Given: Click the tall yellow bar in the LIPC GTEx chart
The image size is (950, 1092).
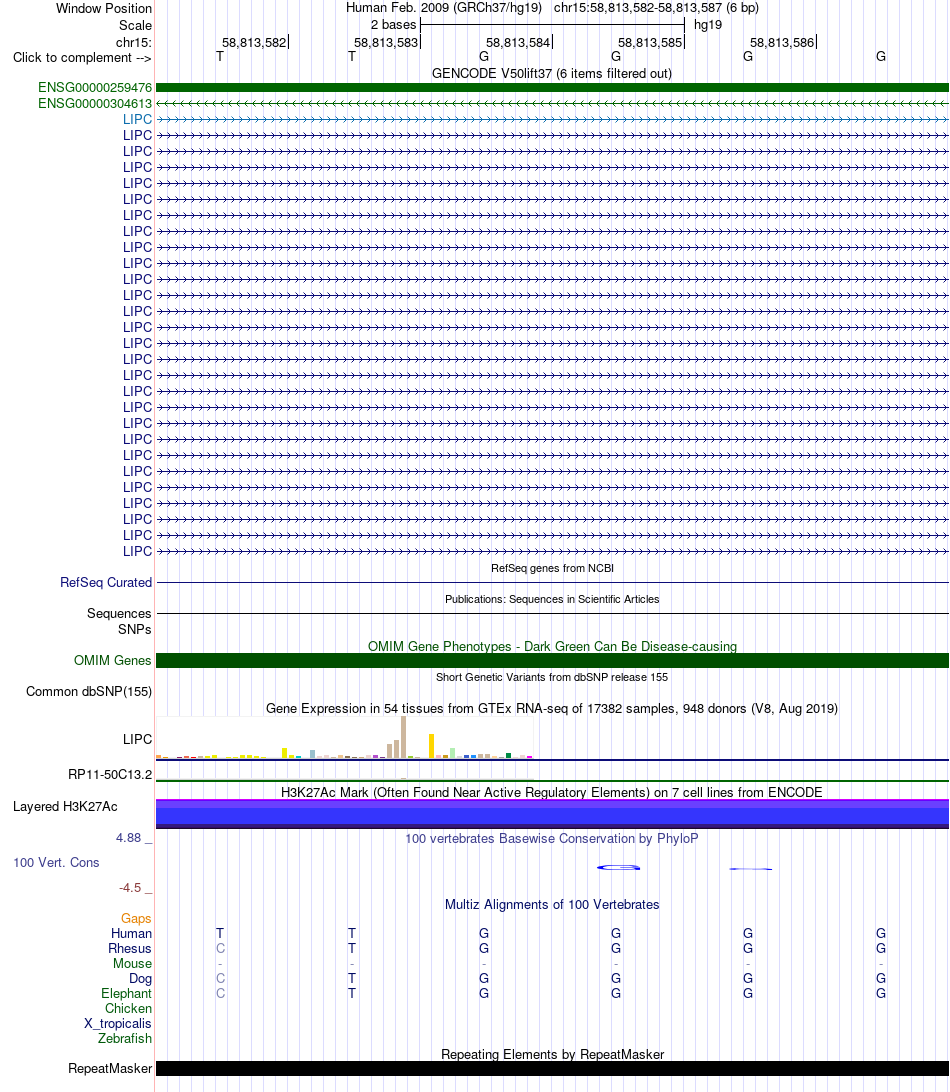Looking at the screenshot, I should coord(432,746).
